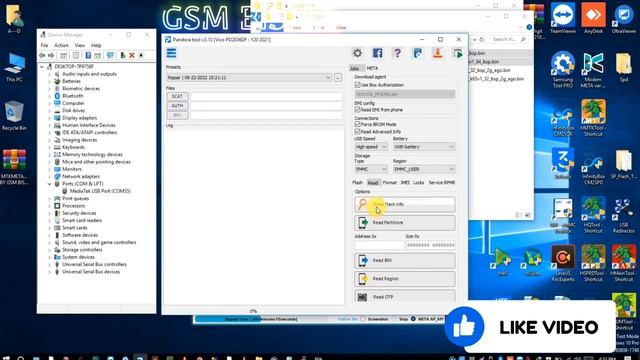Open Pandora tool hamburger menu
Viewport: 640px width, 360px height.
pyautogui.click(x=171, y=53)
